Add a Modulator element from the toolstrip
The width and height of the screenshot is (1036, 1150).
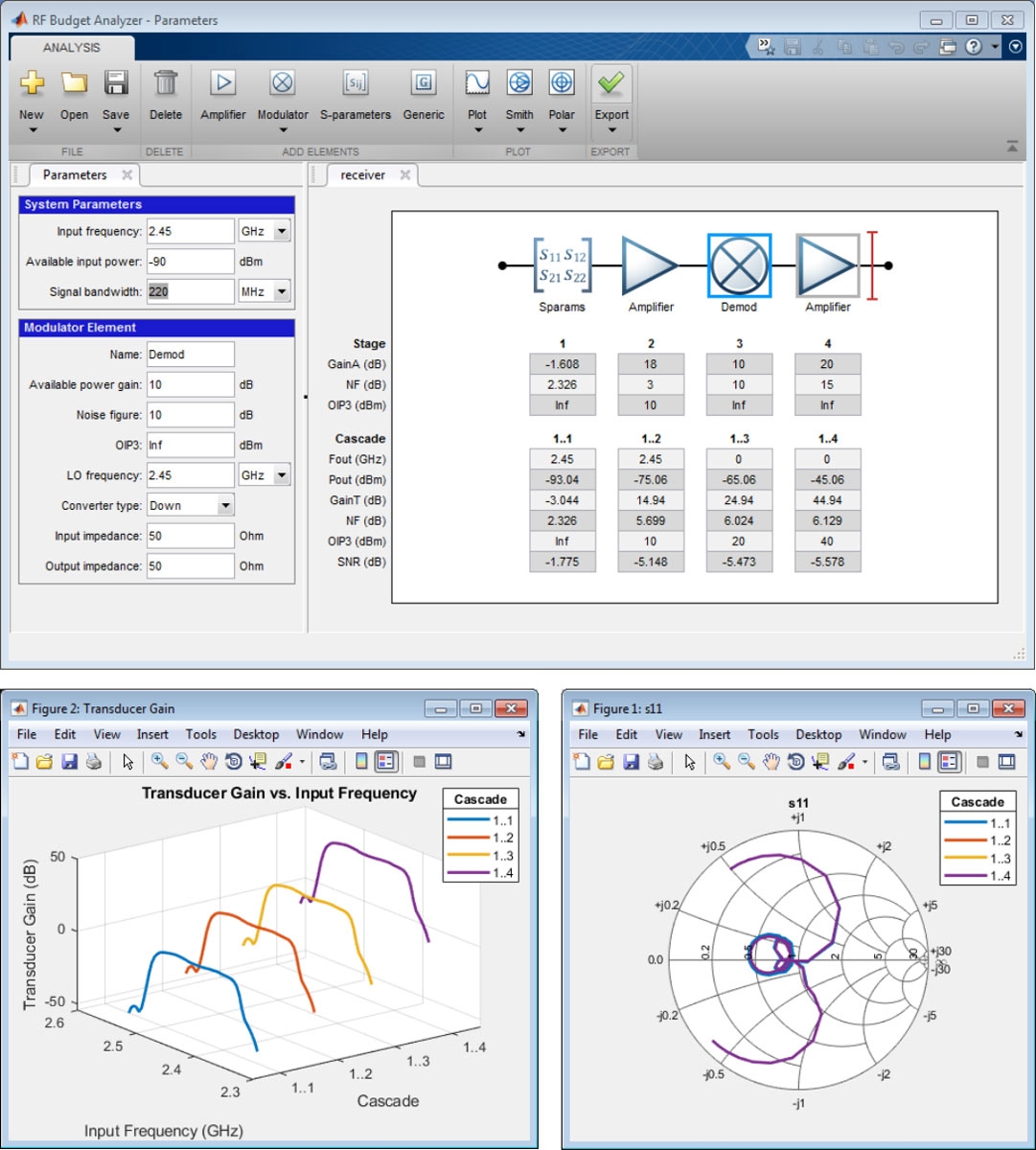tap(282, 84)
